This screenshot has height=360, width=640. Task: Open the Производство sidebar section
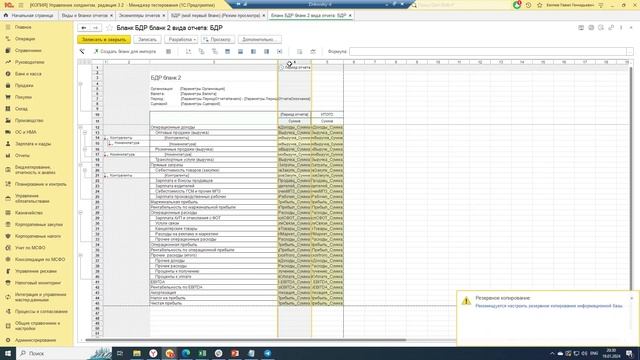point(29,120)
